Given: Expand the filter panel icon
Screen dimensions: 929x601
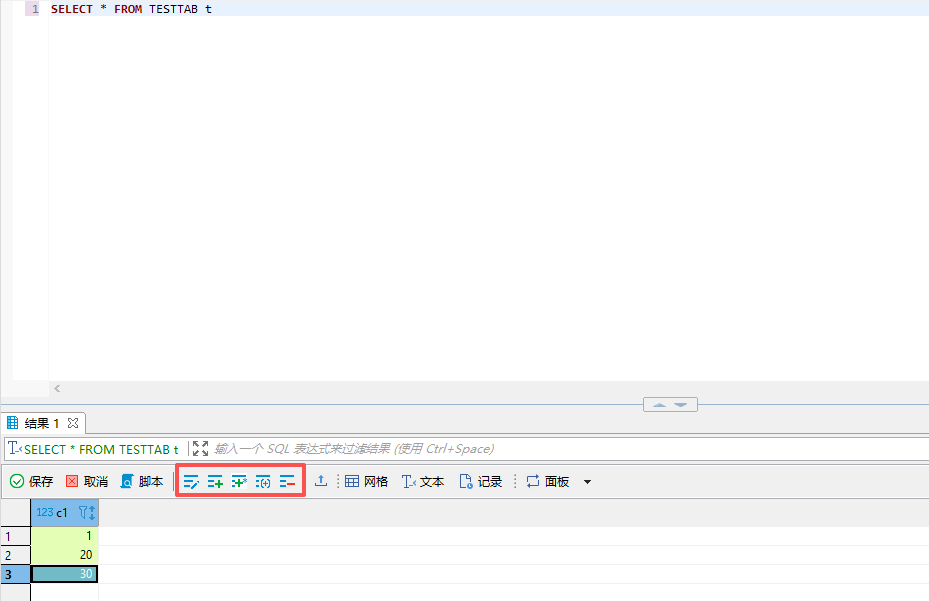Looking at the screenshot, I should [200, 449].
